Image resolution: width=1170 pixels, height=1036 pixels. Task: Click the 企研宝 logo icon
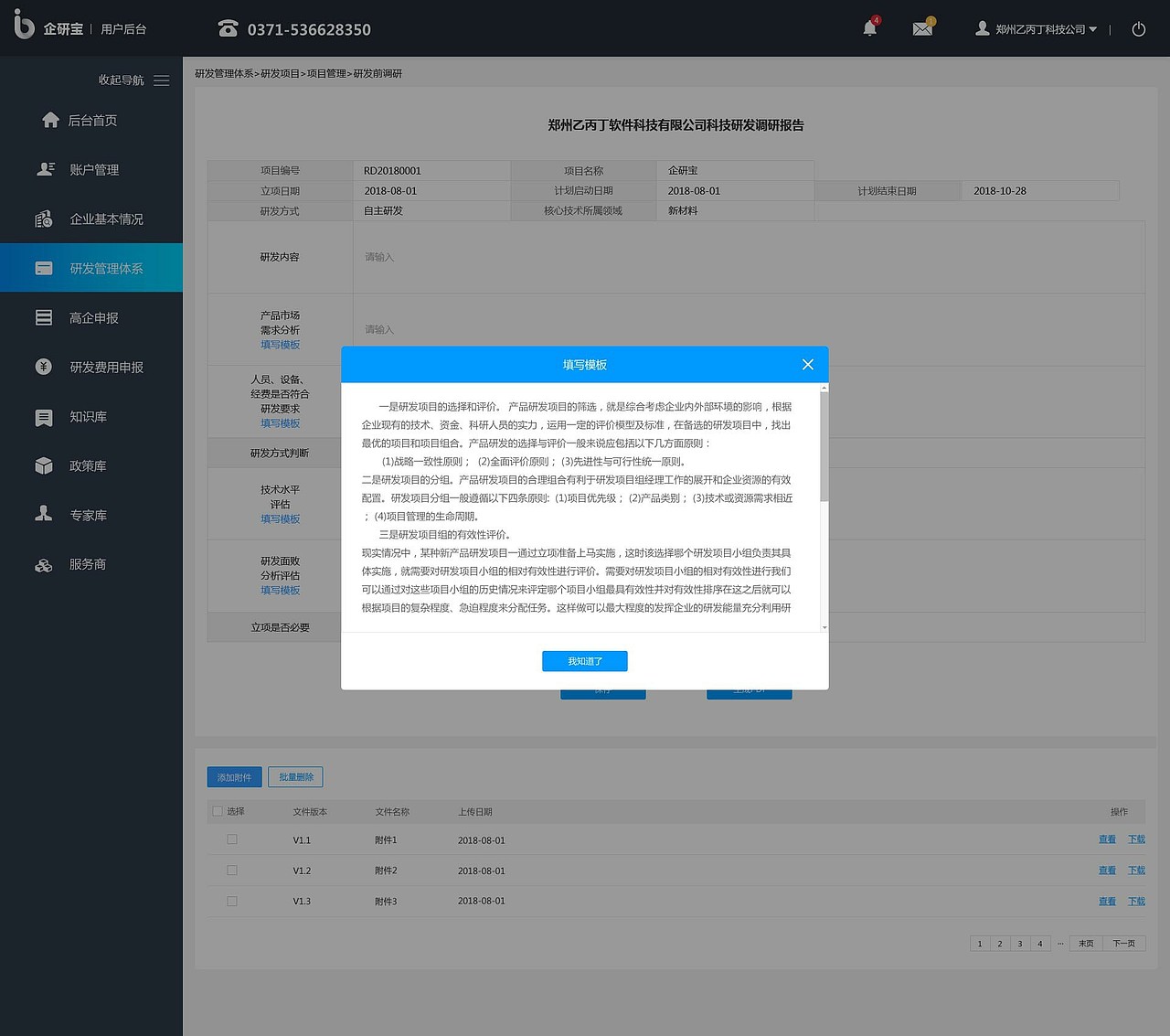coord(24,25)
